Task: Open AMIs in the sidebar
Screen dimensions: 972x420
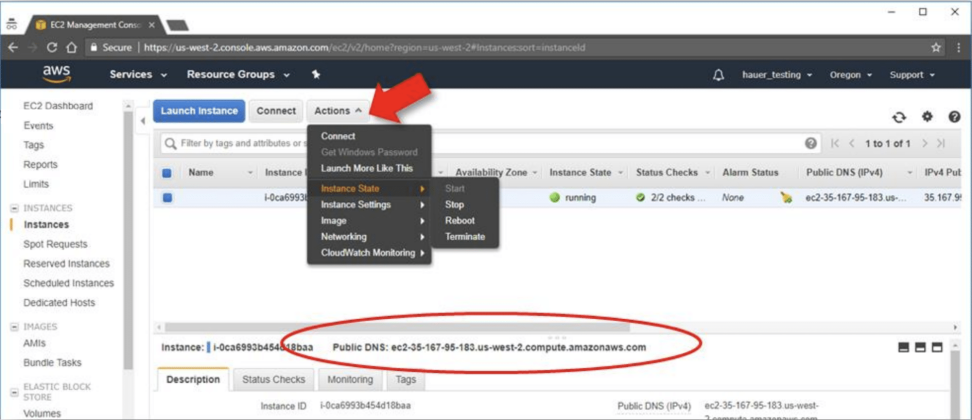Action: (35, 343)
